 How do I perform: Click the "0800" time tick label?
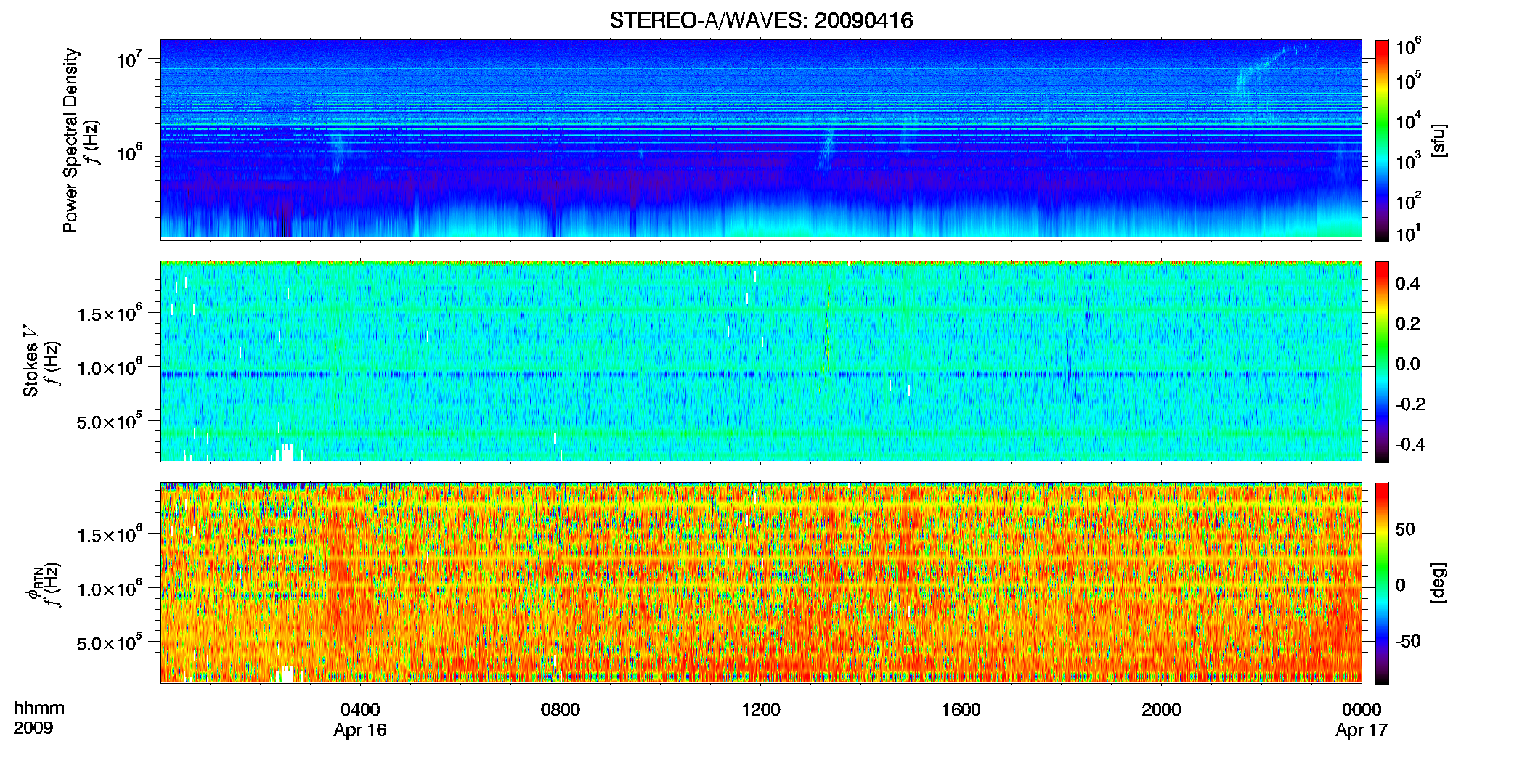pyautogui.click(x=561, y=710)
